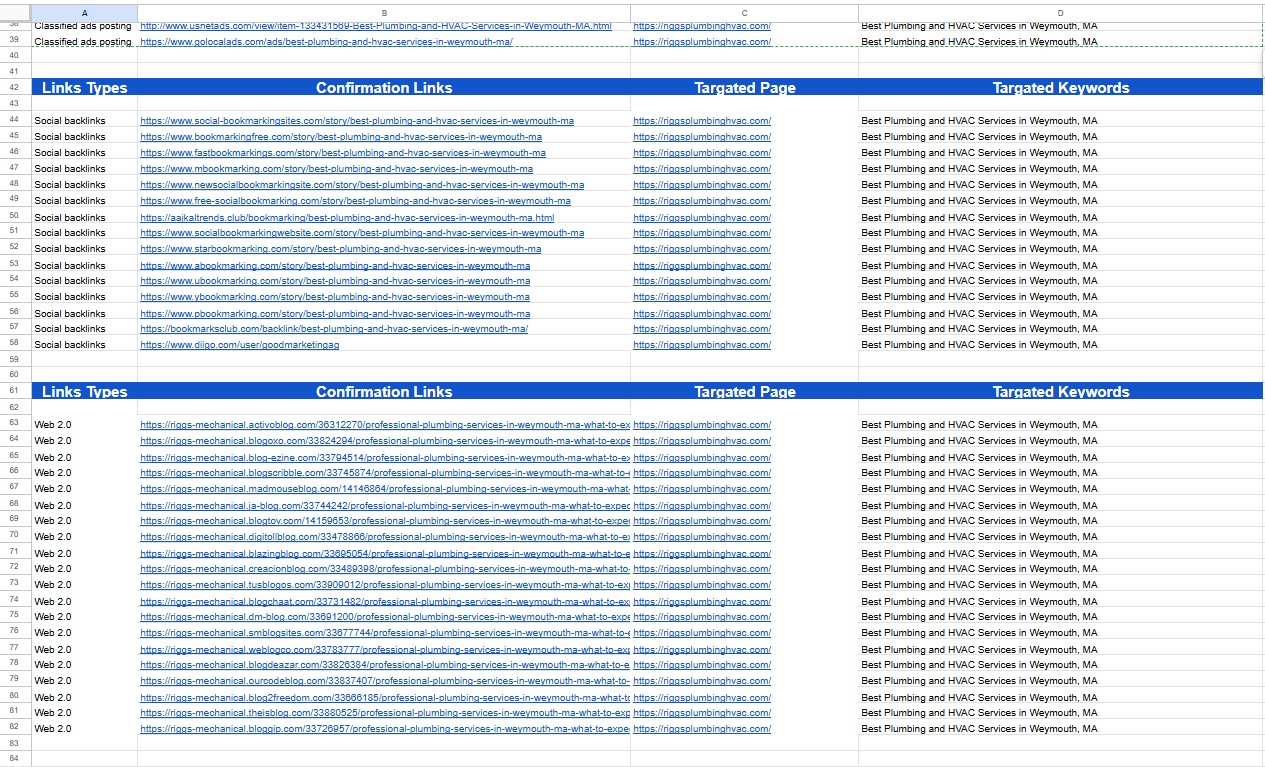The image size is (1265, 767).
Task: Open the diigo.com goodmarketingag link
Action: click(x=240, y=345)
